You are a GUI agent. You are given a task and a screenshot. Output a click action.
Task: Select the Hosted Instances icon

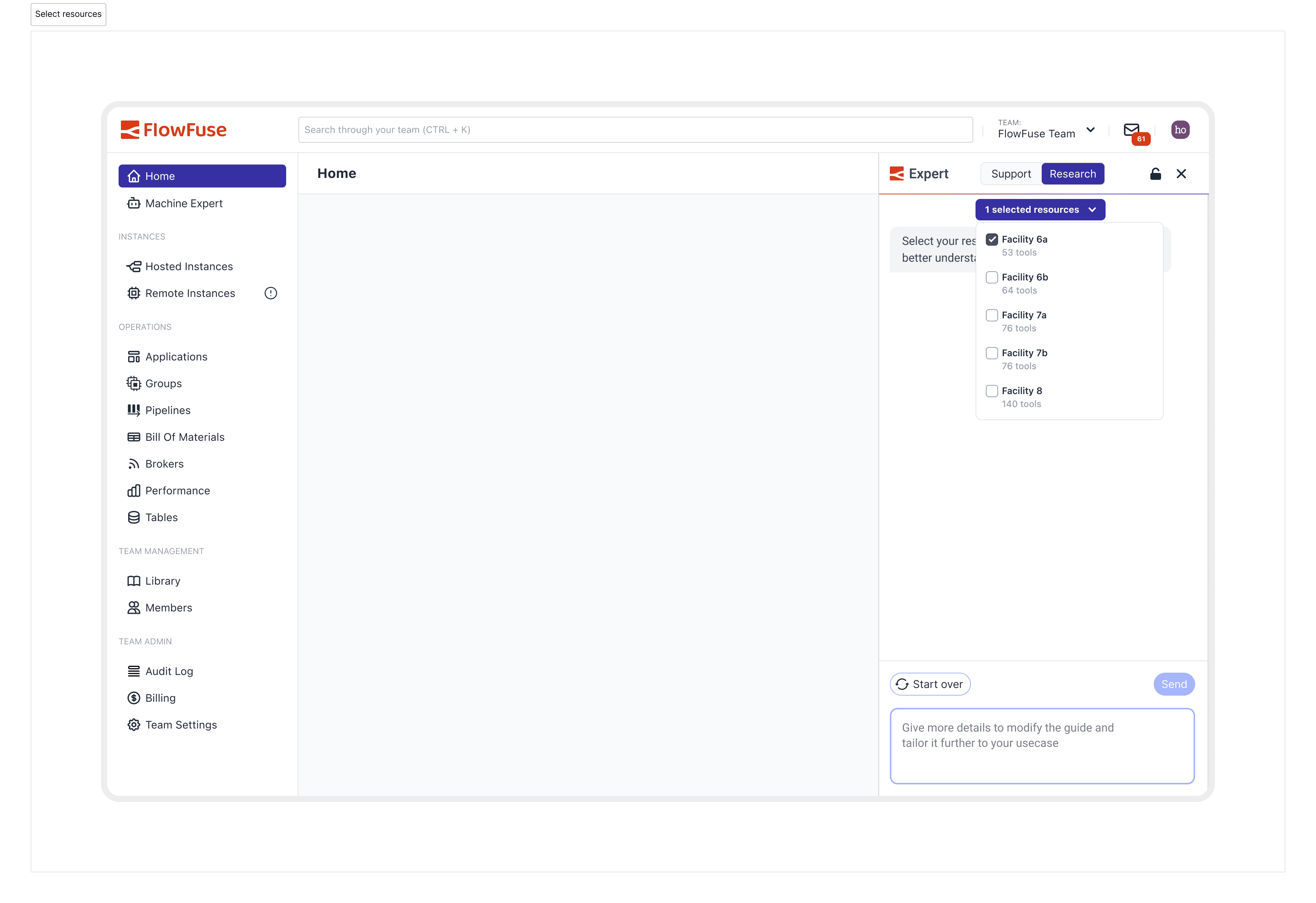click(x=134, y=266)
